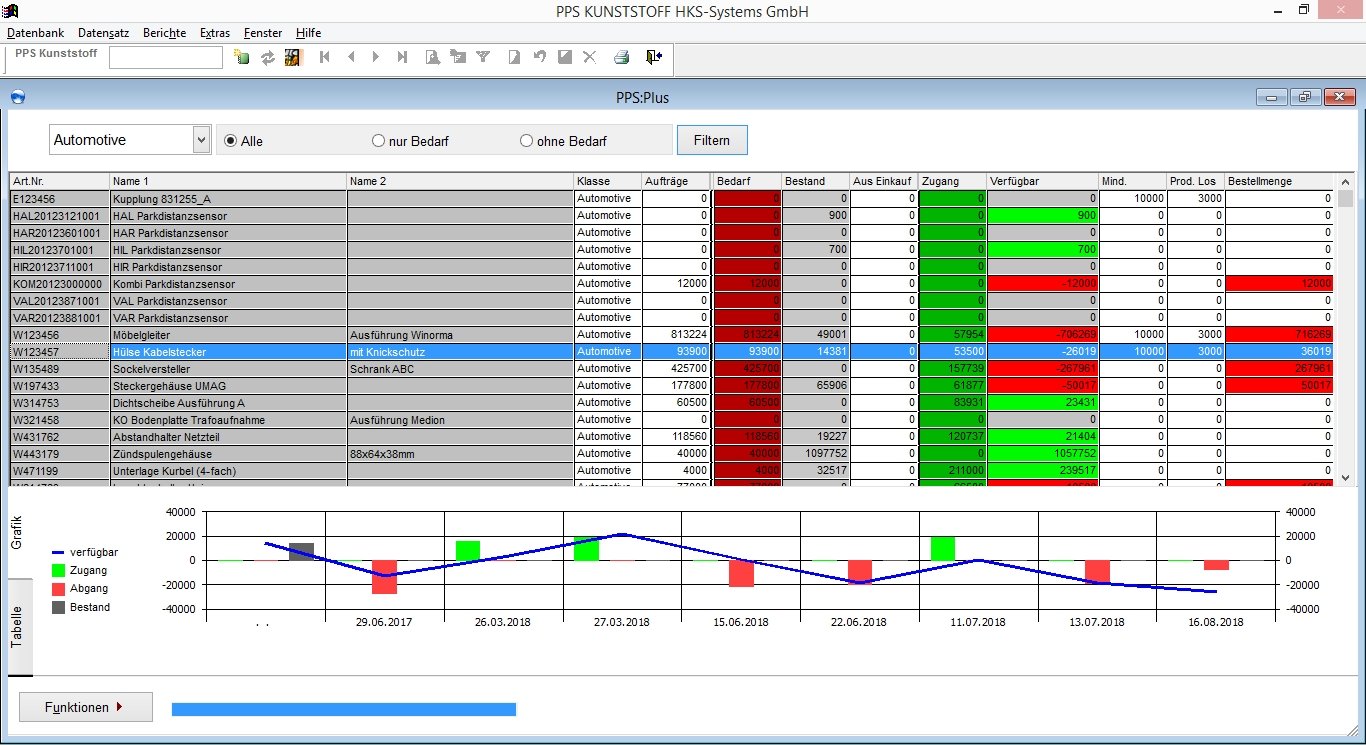Viewport: 1366px width, 745px height.
Task: Click the refresh arrows toolbar icon
Action: click(x=267, y=57)
